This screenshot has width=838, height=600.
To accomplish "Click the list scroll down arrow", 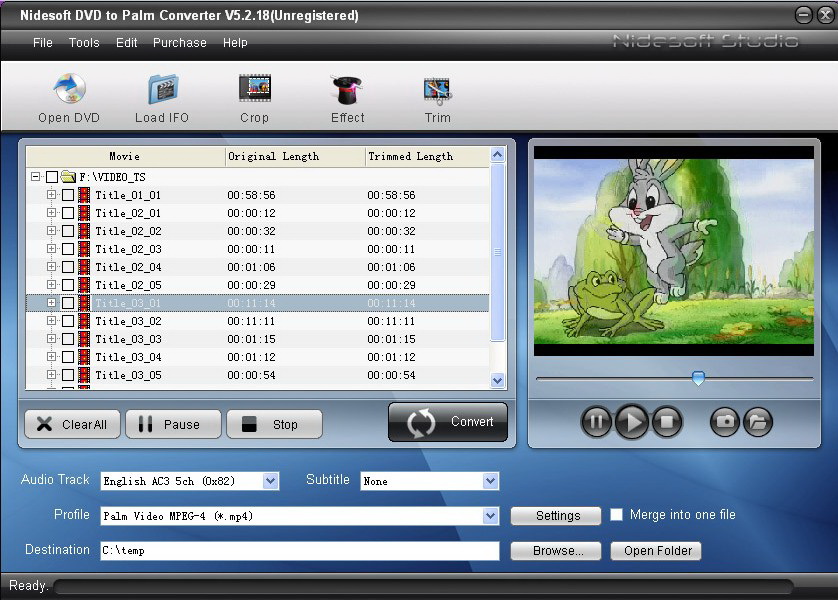I will (498, 380).
